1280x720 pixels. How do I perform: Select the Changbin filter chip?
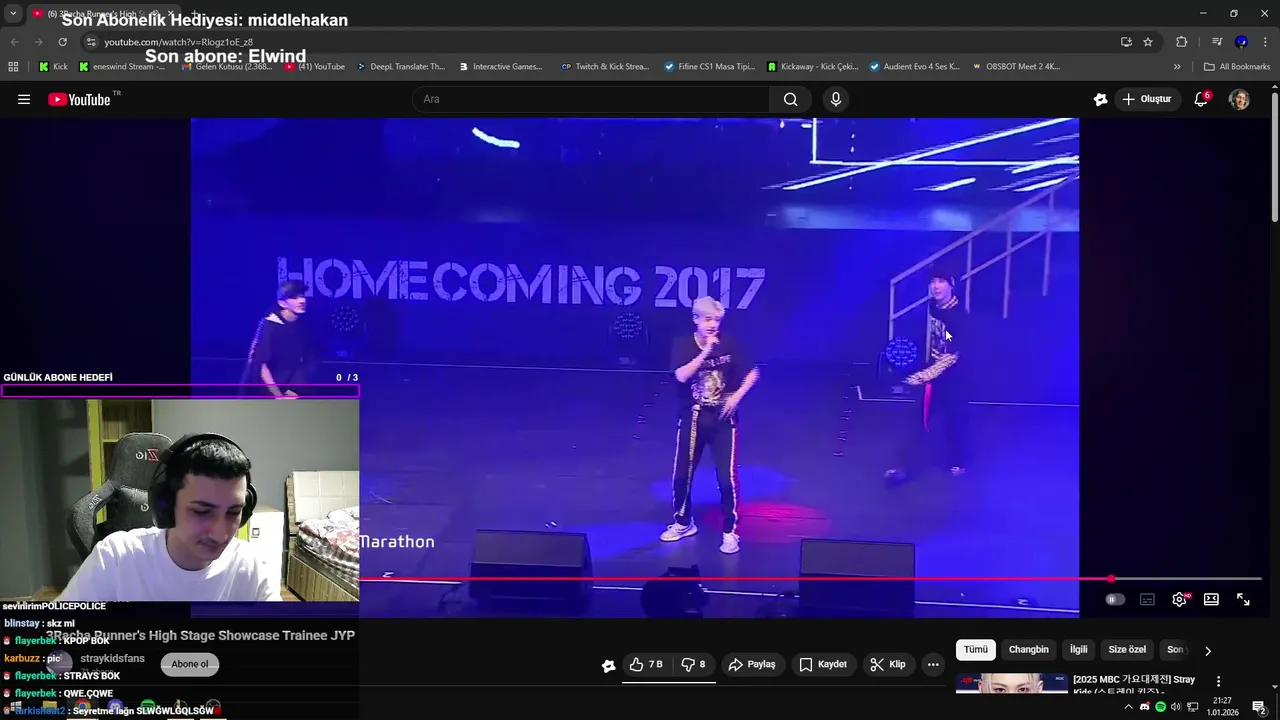click(1028, 650)
